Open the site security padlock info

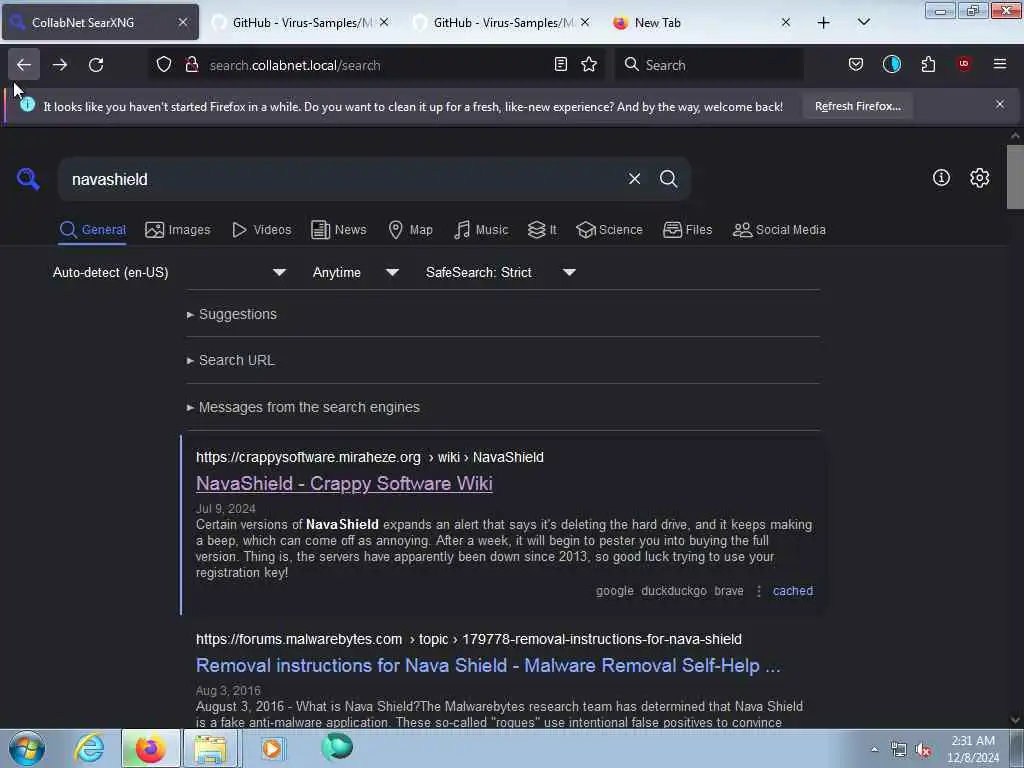click(x=192, y=65)
